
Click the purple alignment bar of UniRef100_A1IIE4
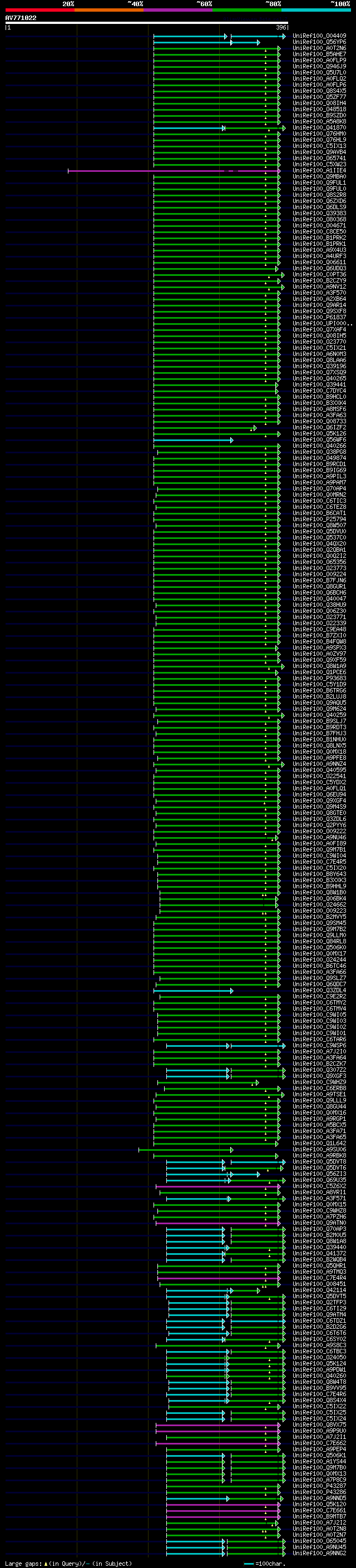[x=174, y=171]
